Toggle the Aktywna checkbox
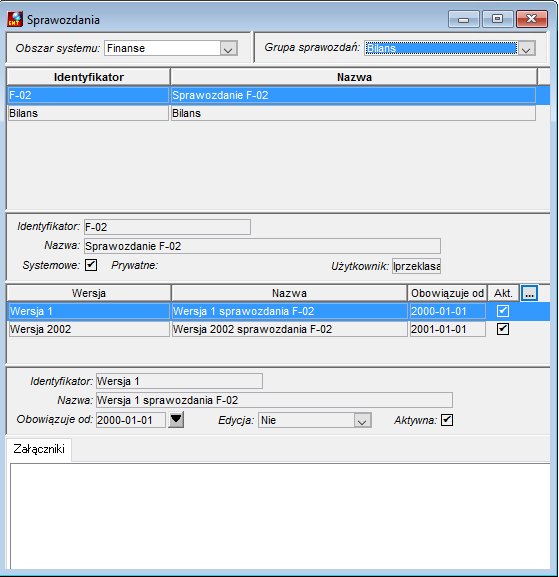 coord(447,420)
